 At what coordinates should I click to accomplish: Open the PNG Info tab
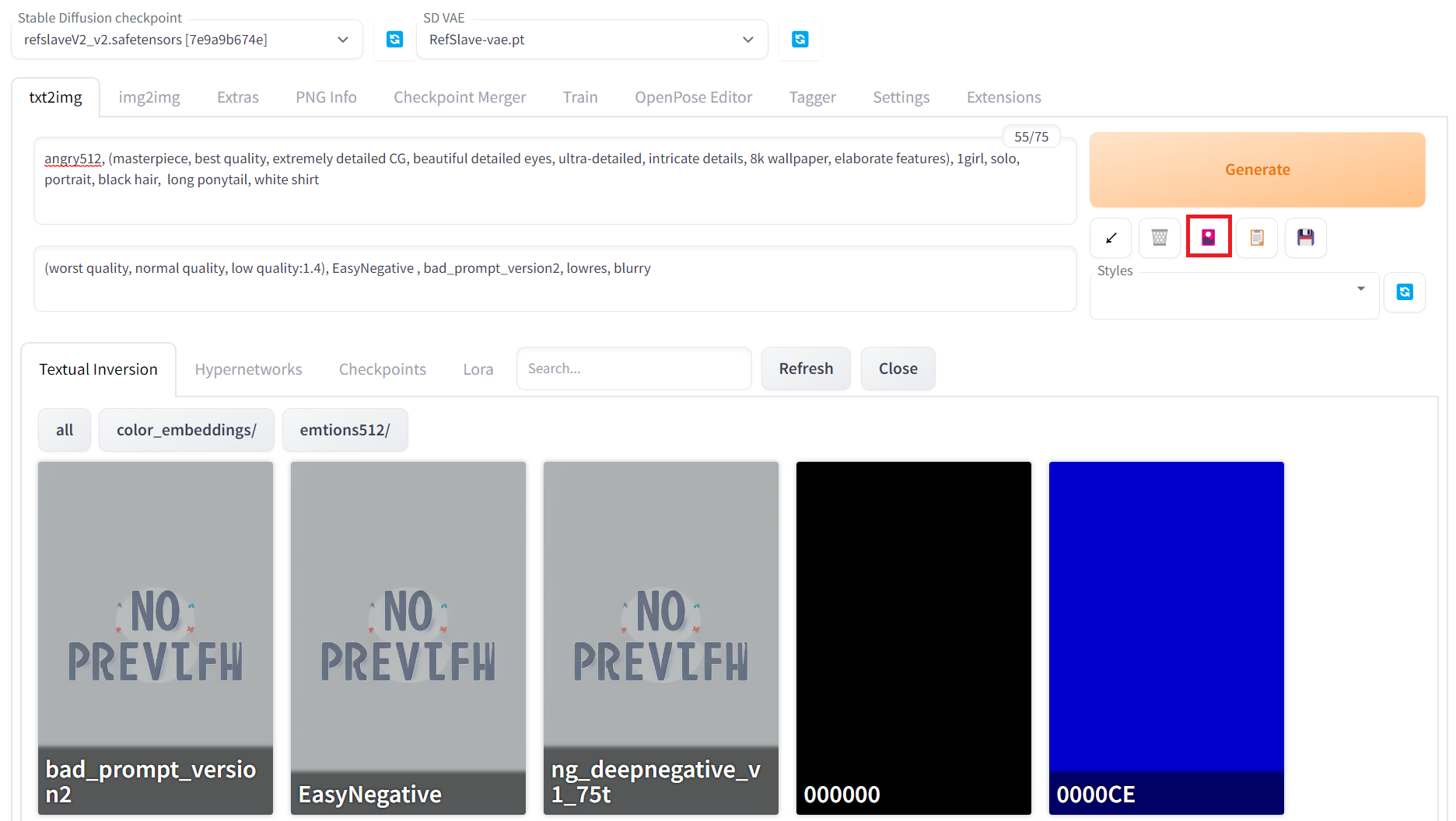(x=326, y=97)
